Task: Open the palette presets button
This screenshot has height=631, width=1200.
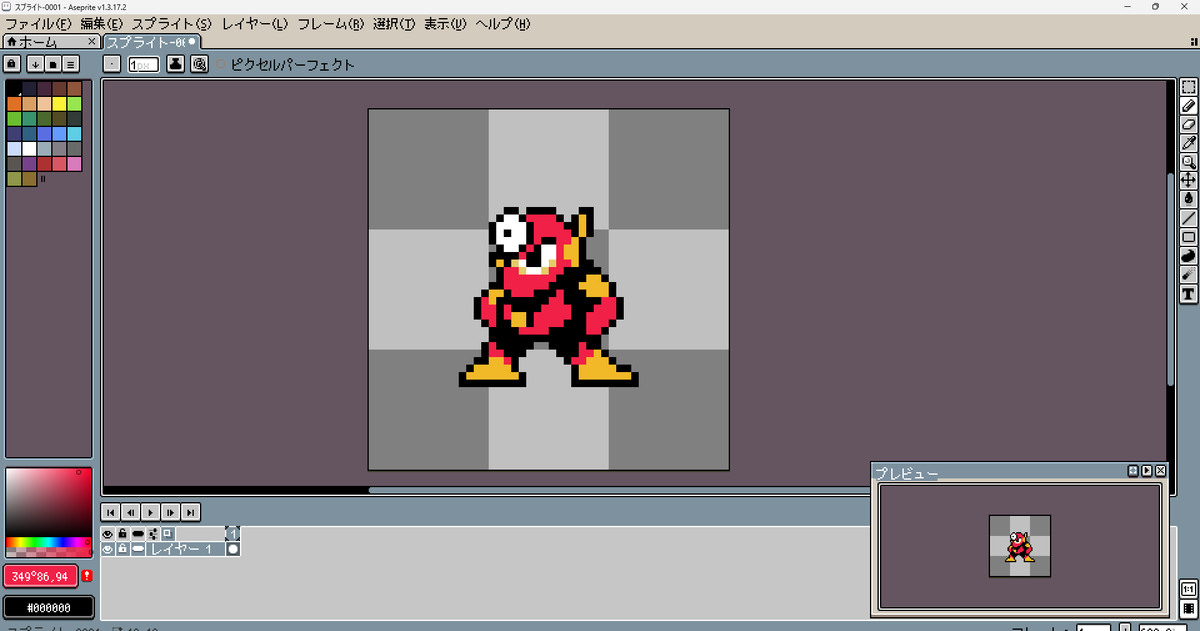Action: coord(53,64)
